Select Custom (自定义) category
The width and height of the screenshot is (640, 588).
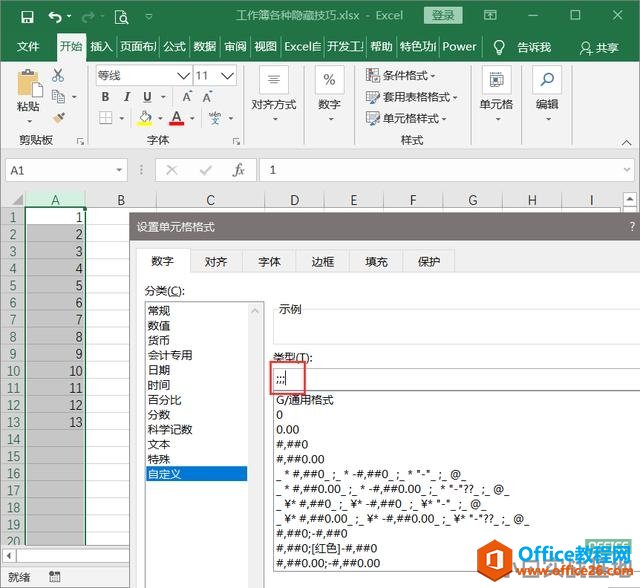[x=196, y=474]
